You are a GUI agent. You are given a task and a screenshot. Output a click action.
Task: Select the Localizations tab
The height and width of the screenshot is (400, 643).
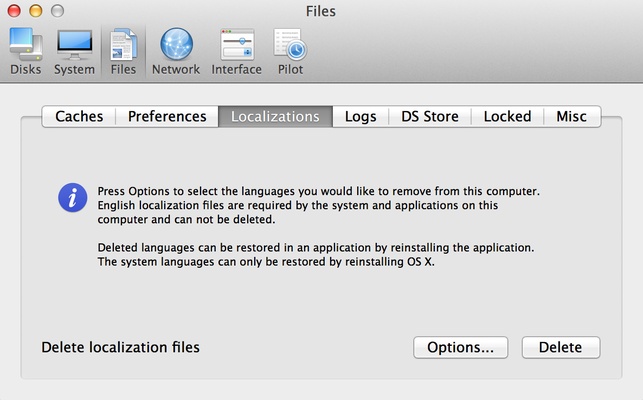(275, 116)
